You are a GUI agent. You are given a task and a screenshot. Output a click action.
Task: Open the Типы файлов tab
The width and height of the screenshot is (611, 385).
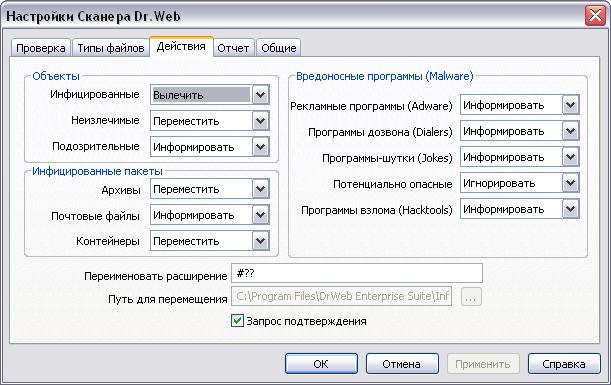tap(111, 48)
